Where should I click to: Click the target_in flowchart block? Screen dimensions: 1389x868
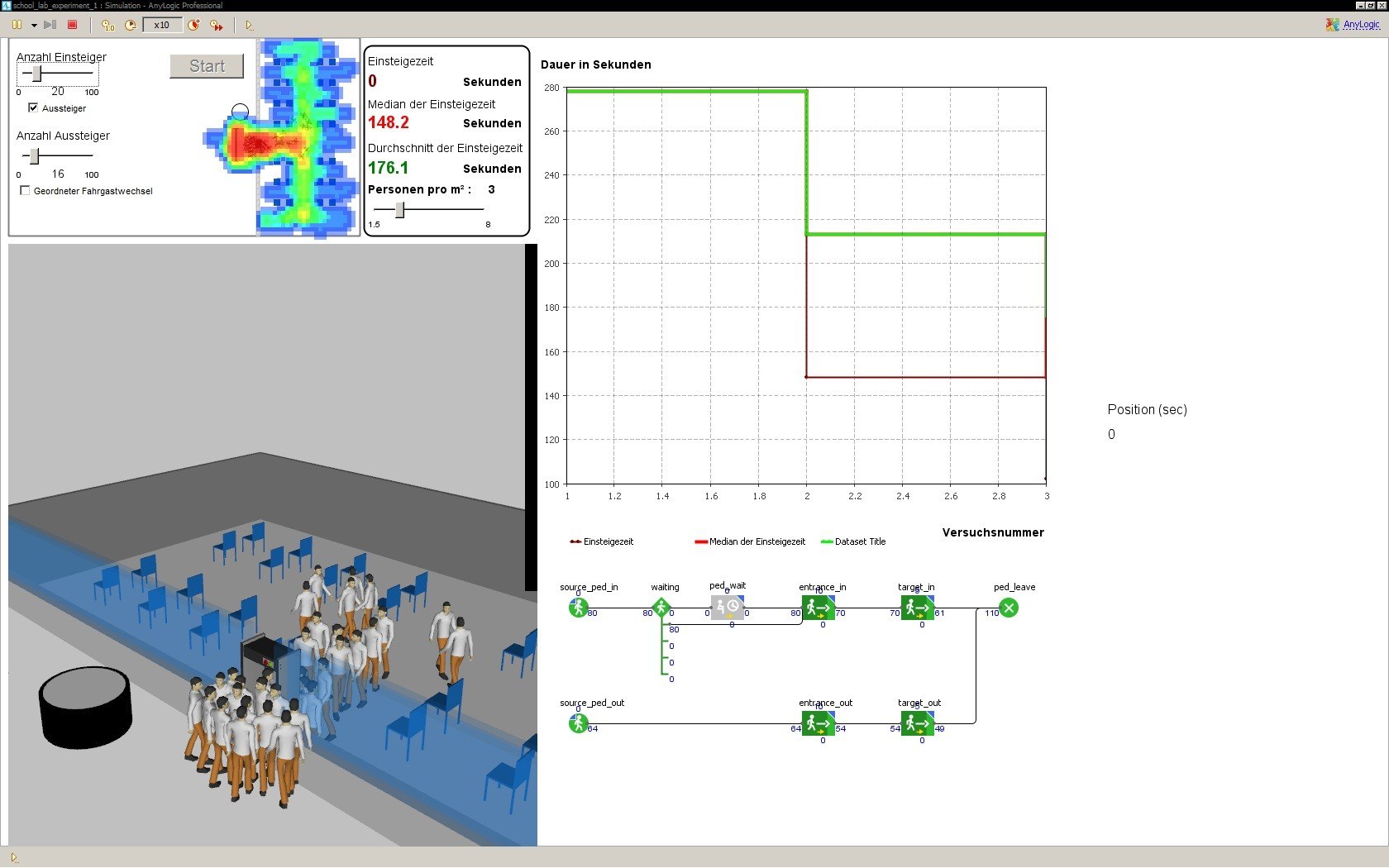click(918, 608)
